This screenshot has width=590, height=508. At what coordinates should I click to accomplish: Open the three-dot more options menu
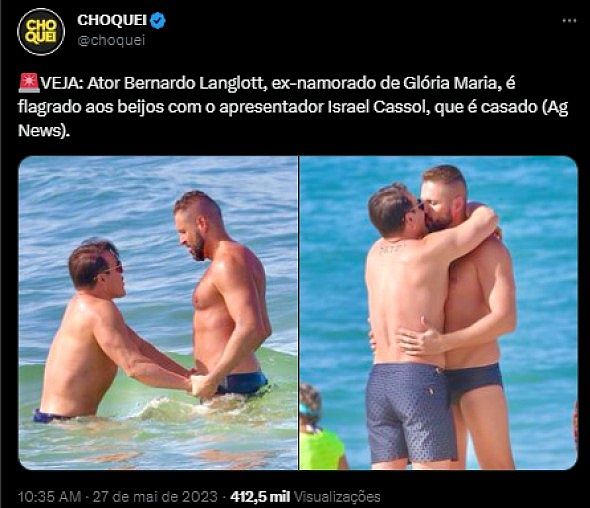pyautogui.click(x=569, y=21)
